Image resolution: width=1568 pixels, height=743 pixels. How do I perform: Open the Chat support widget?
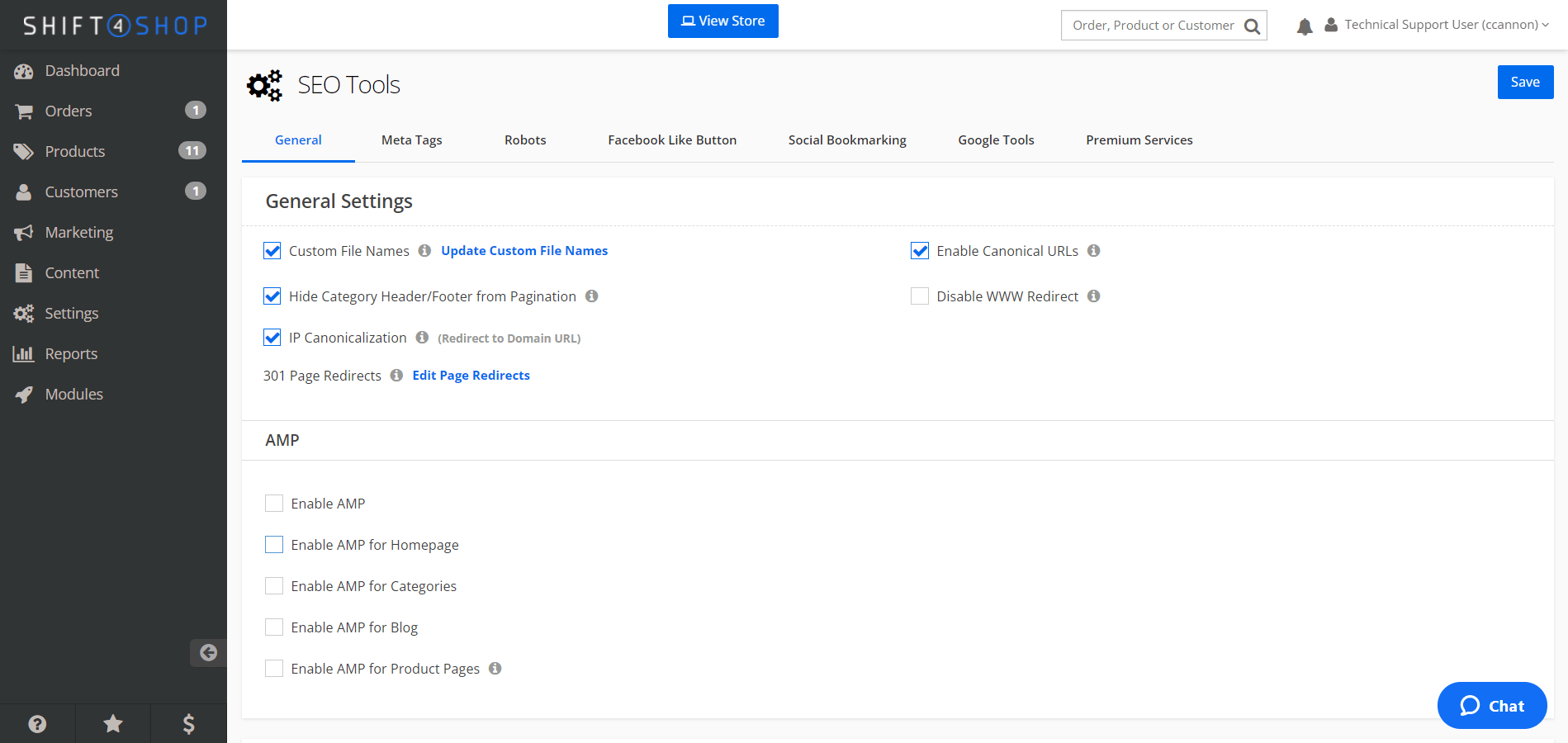click(x=1491, y=706)
